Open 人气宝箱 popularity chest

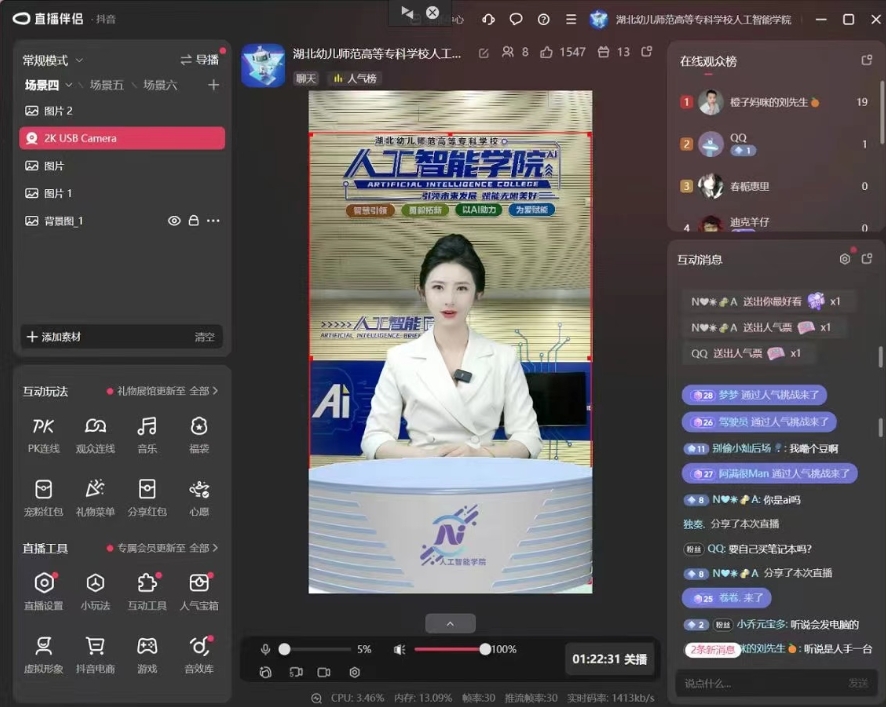coord(199,592)
